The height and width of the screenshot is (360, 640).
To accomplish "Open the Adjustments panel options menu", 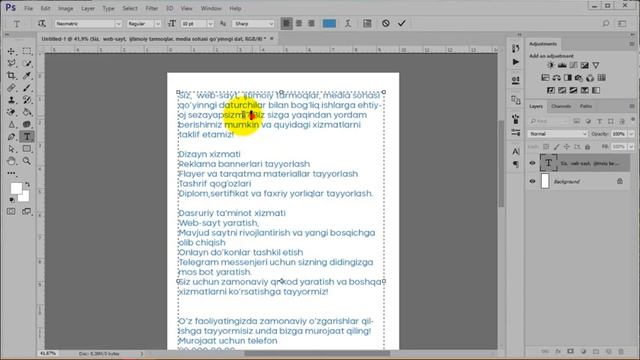I will pyautogui.click(x=632, y=44).
